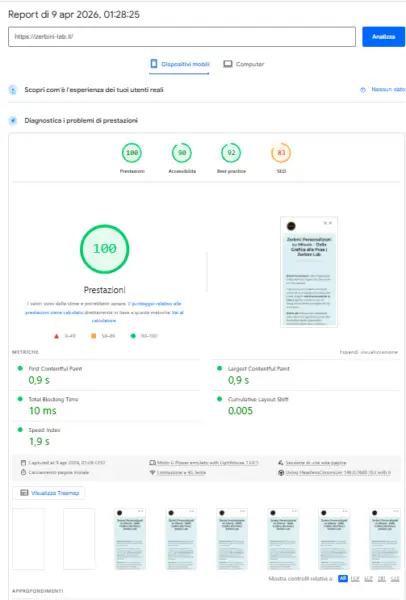The image size is (406, 600).
Task: Click the wifi icon beside 'Limitazione a 4G lenta'
Action: click(152, 473)
